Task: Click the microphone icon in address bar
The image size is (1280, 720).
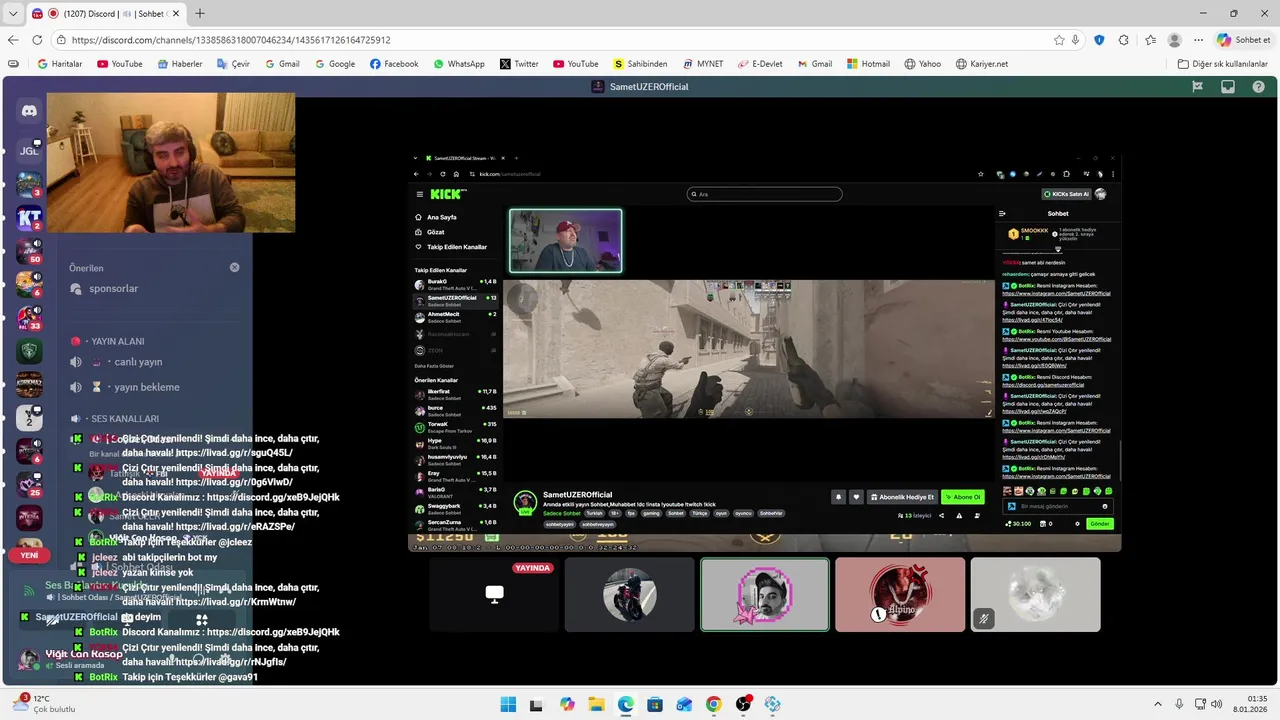Action: (x=1076, y=40)
